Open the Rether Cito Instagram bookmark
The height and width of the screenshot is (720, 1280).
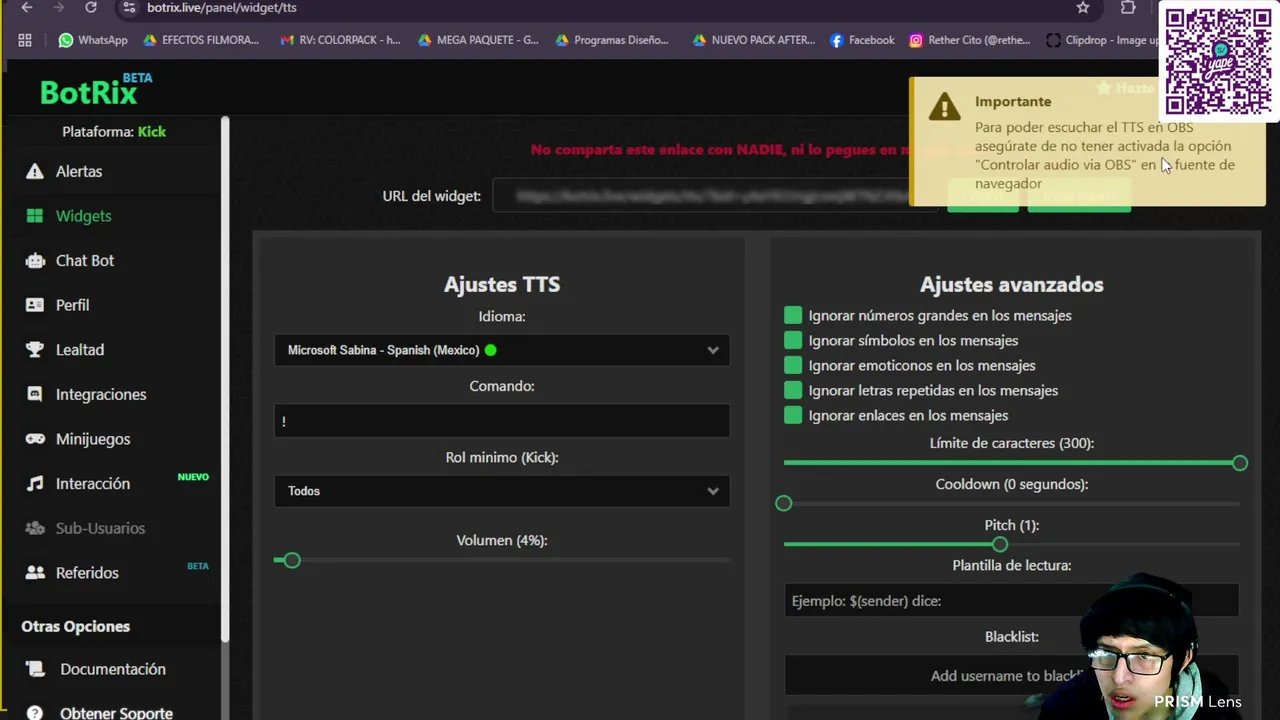coord(971,40)
